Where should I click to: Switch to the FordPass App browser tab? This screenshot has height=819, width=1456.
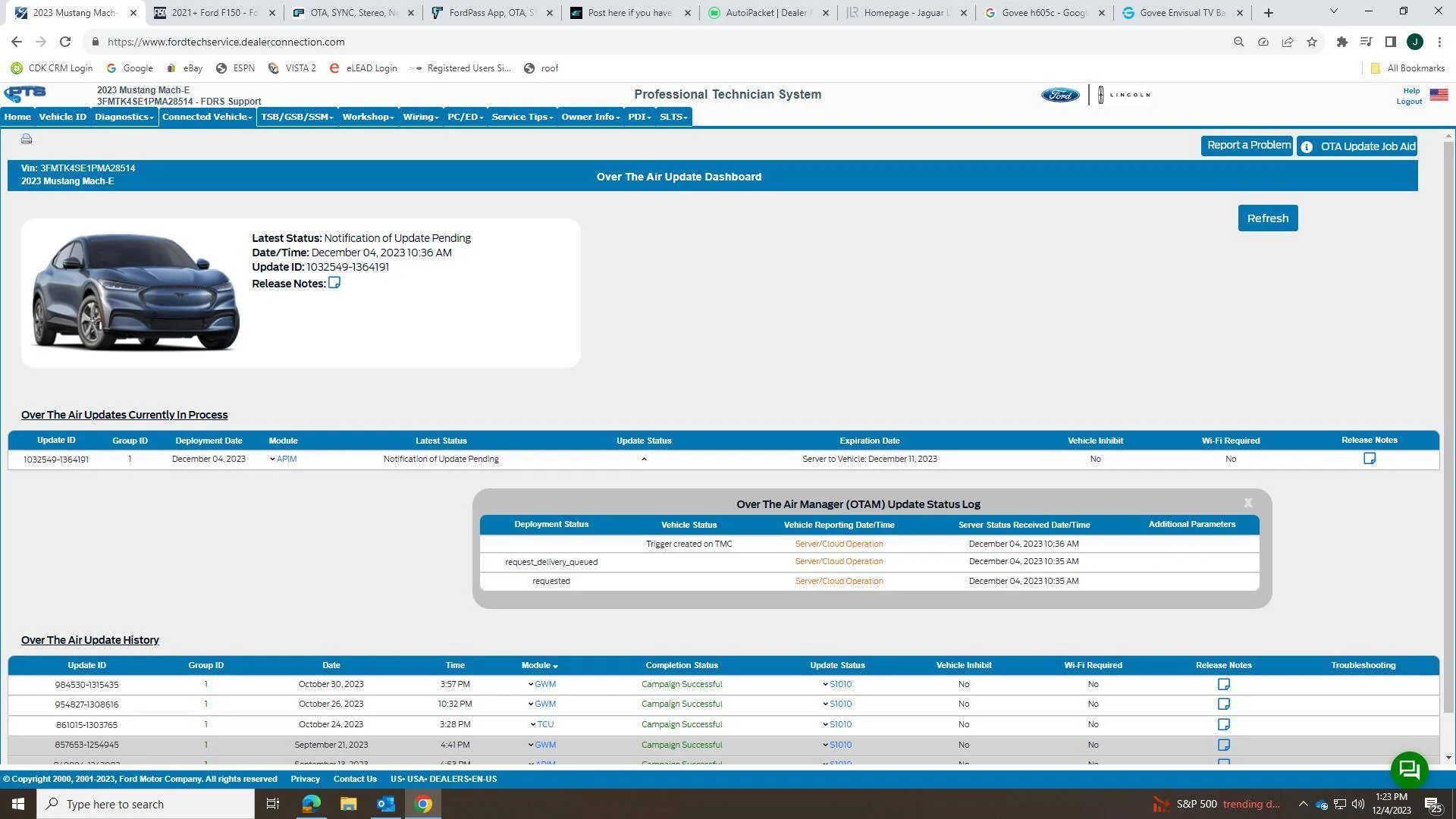tap(491, 13)
